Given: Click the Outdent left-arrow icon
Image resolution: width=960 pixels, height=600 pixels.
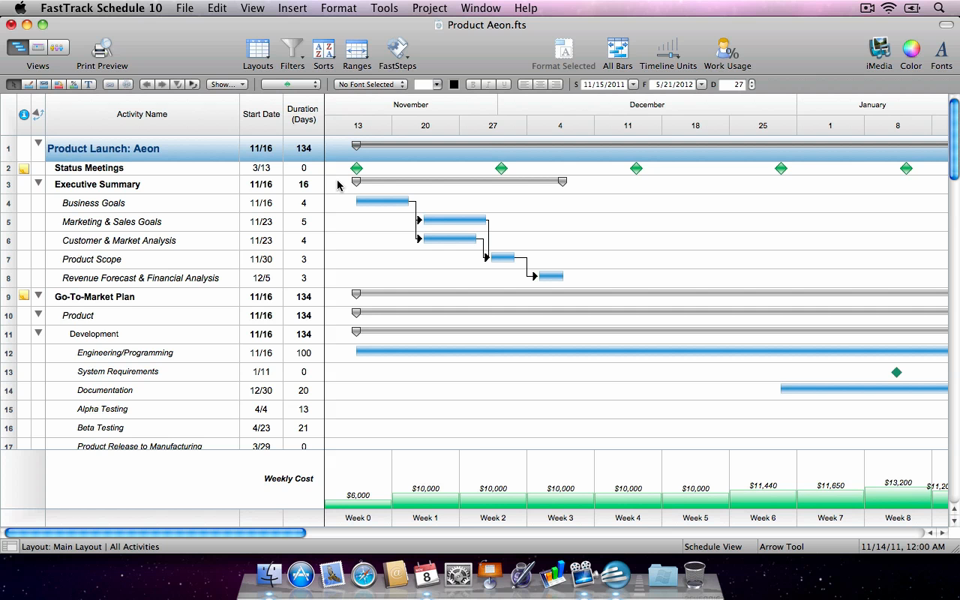Looking at the screenshot, I should pos(146,84).
